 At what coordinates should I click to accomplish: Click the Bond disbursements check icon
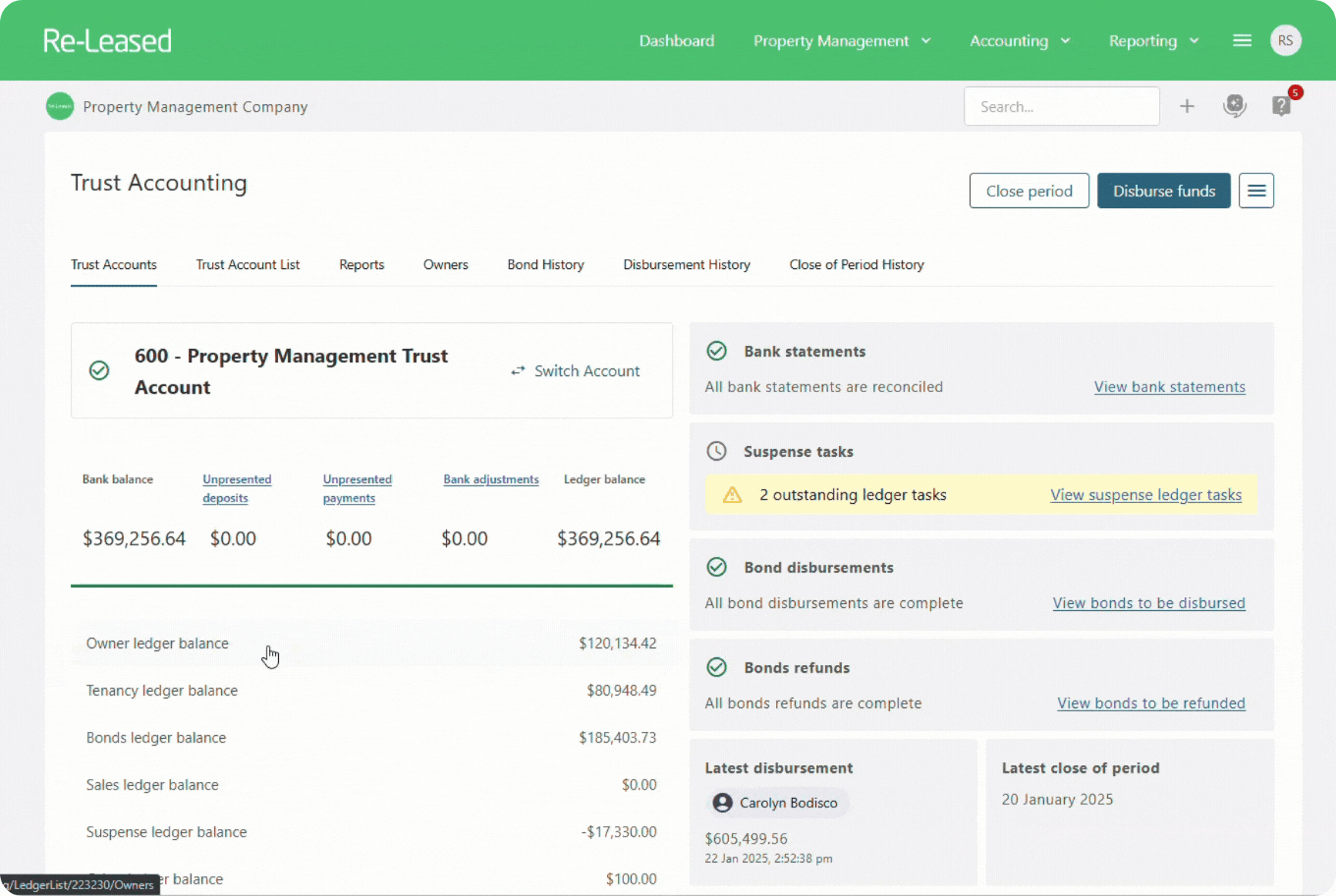(717, 567)
